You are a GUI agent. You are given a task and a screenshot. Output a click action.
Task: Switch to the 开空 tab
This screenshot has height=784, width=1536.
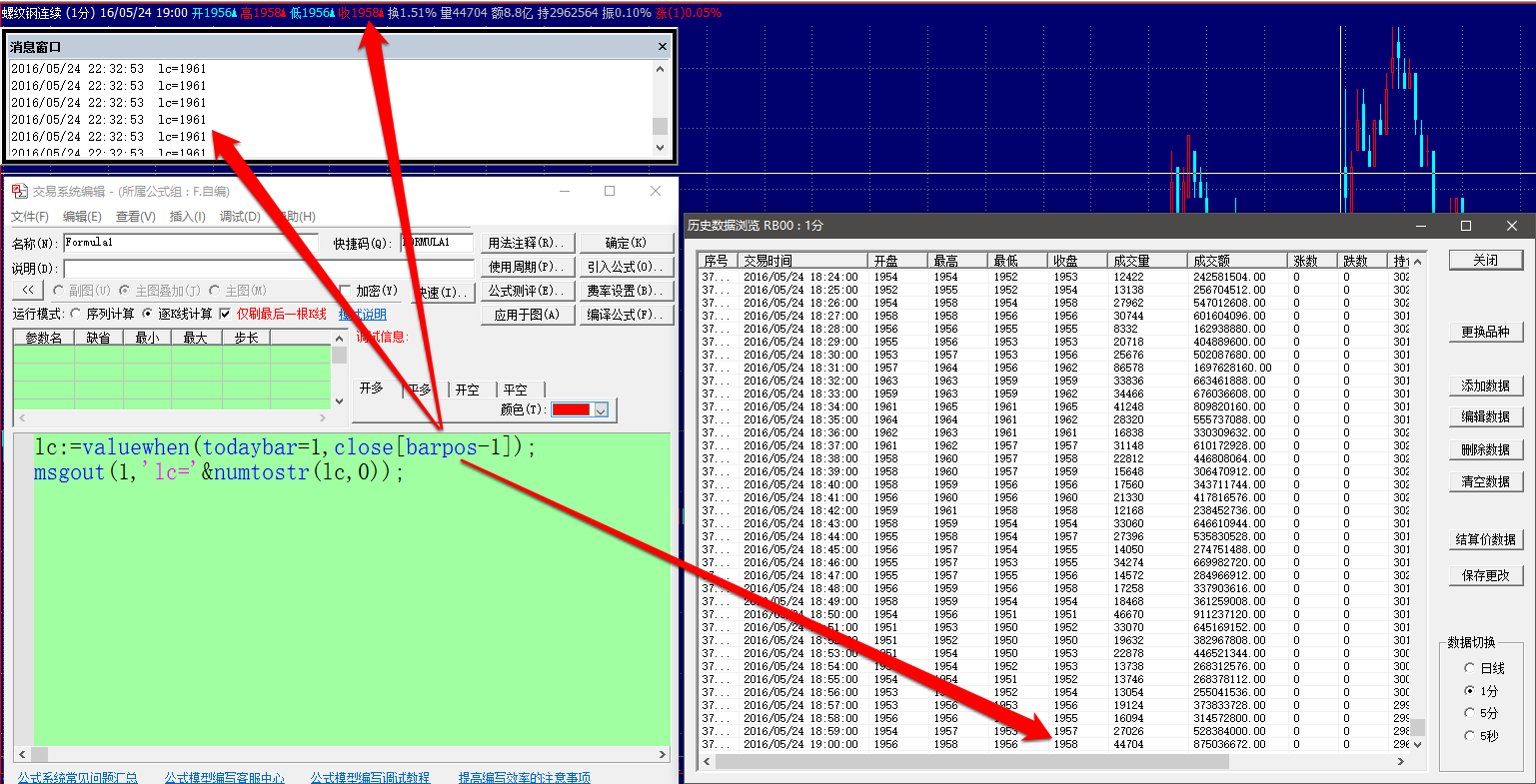[468, 390]
